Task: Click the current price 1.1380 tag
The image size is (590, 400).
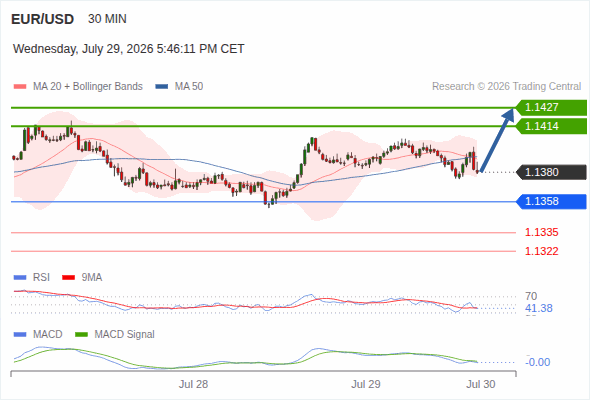Action: tap(551, 172)
